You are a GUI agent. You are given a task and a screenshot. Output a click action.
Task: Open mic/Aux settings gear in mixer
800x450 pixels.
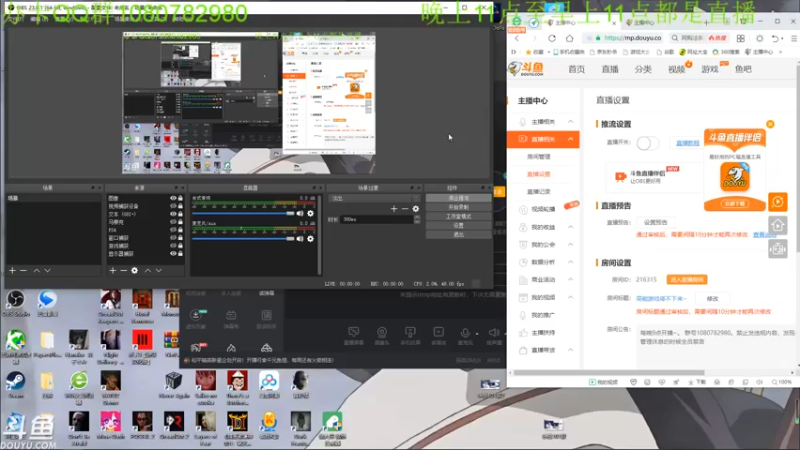coord(310,238)
